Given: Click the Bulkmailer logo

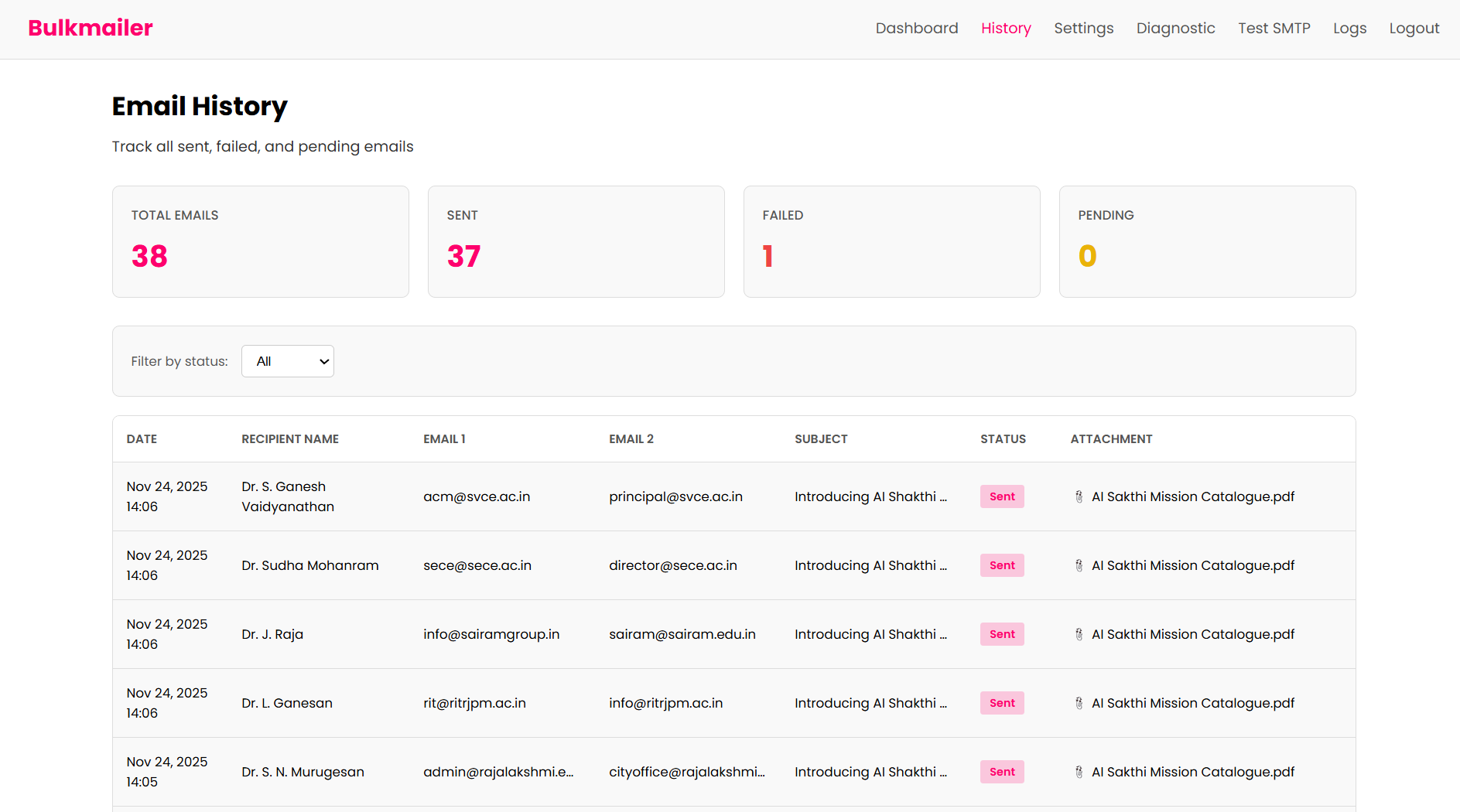Looking at the screenshot, I should coord(90,28).
